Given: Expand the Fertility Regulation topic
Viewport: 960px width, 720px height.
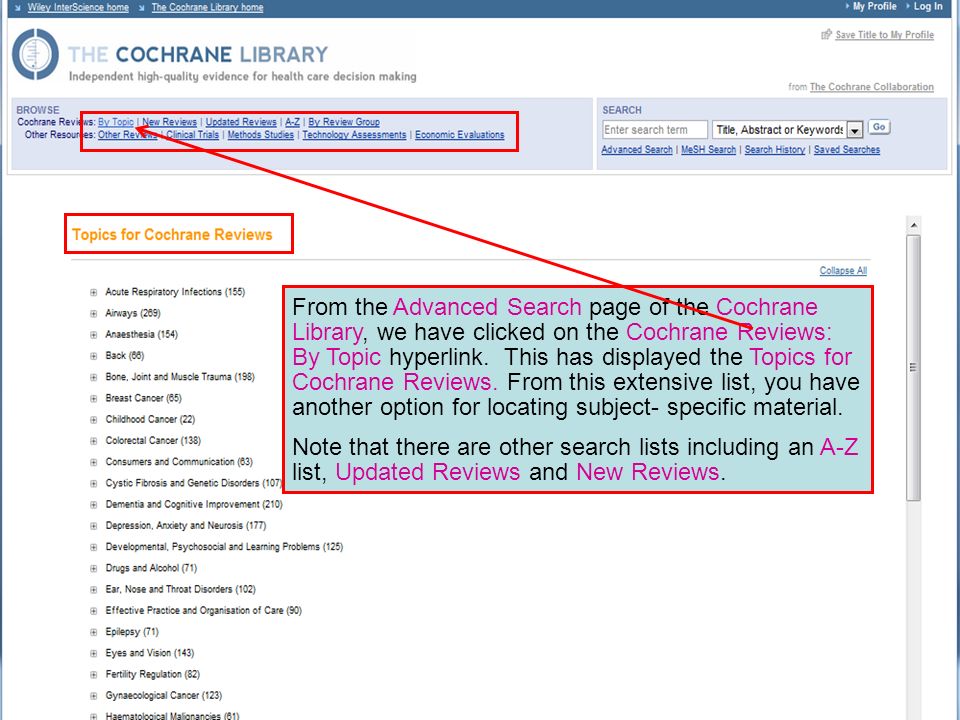Looking at the screenshot, I should pos(94,675).
